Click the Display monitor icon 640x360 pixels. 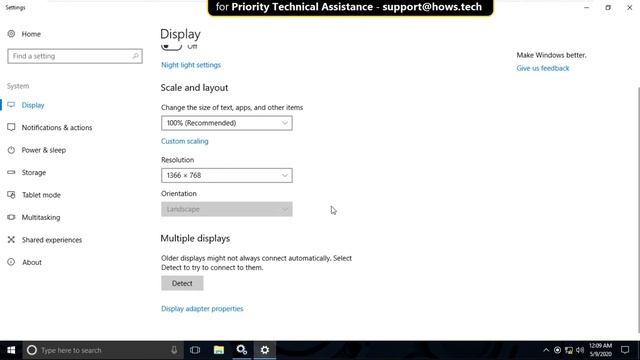point(11,105)
